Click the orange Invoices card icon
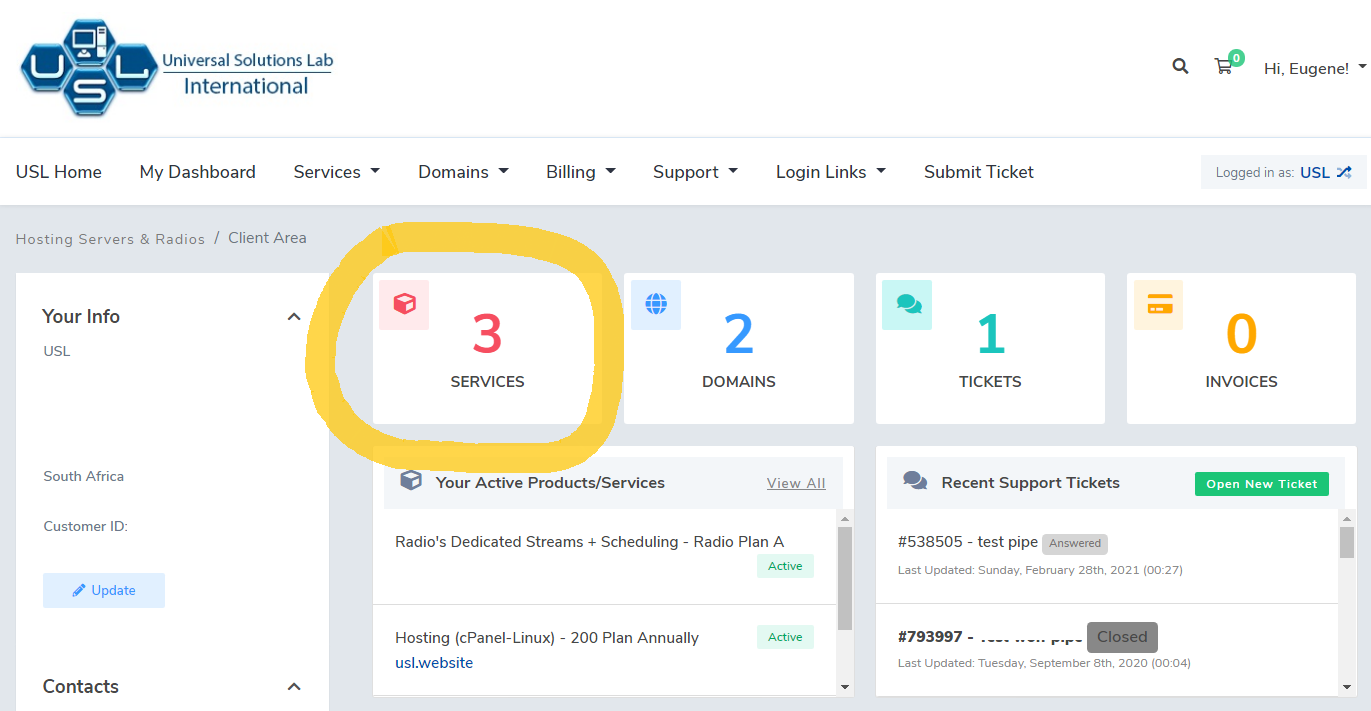 click(x=1159, y=305)
